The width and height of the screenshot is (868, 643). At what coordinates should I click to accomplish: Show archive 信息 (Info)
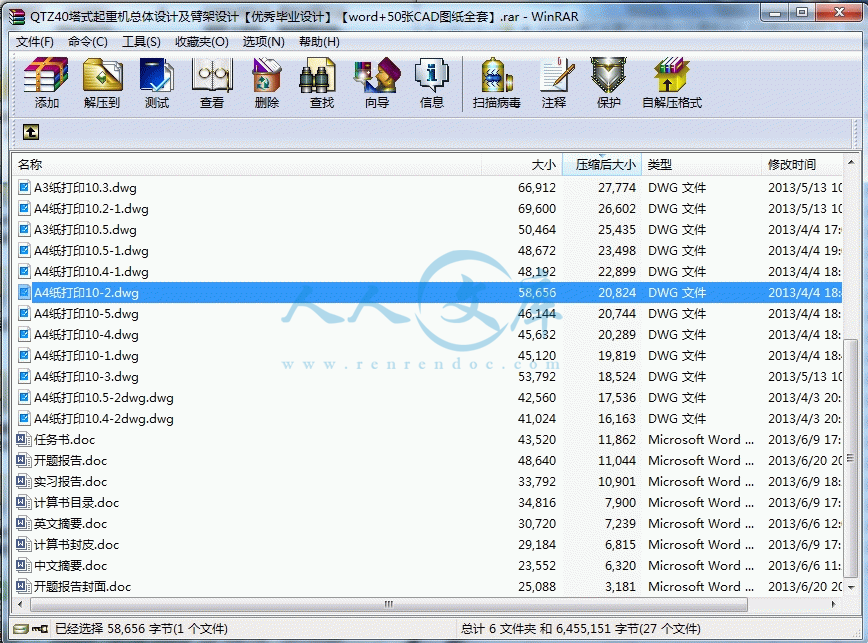pos(432,83)
